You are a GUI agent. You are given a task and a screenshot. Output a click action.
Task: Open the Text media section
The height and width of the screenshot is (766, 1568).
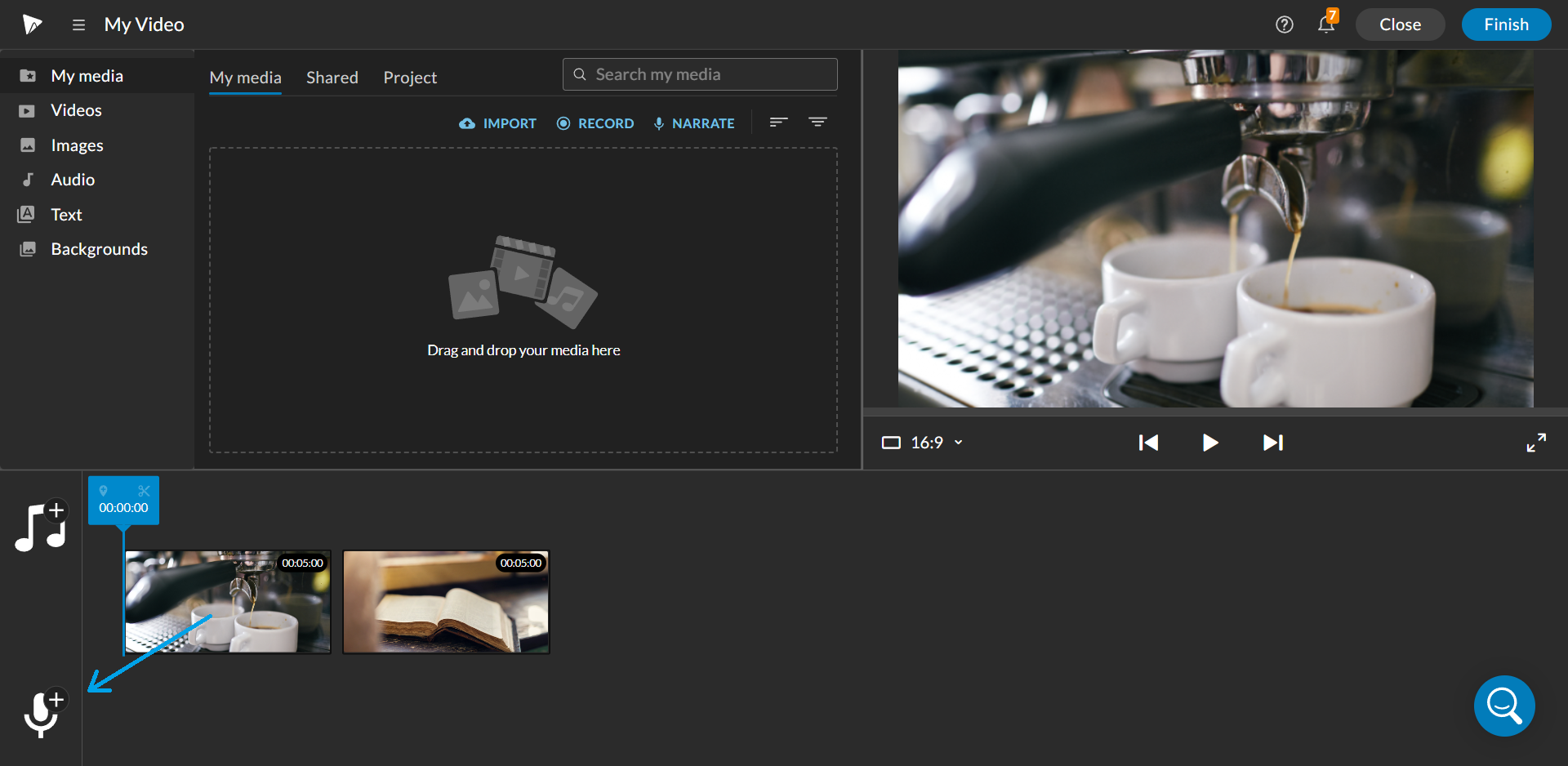(x=68, y=214)
